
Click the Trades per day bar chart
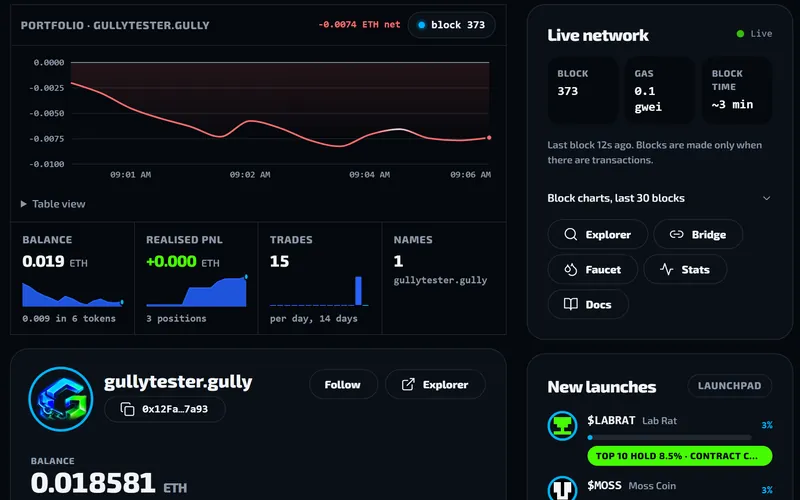(x=319, y=291)
